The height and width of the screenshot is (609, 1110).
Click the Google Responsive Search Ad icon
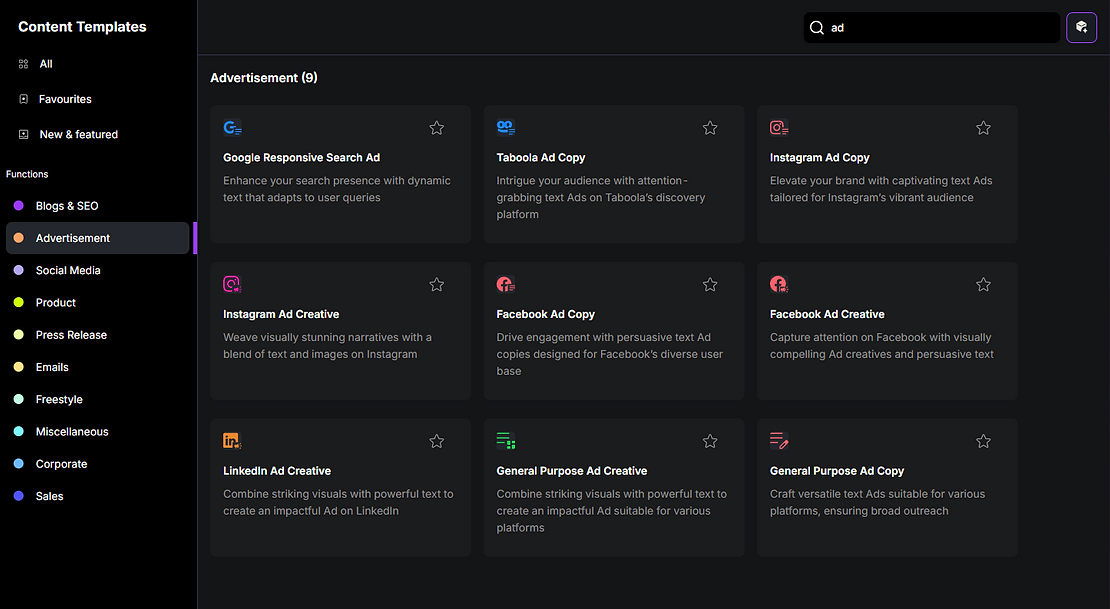[232, 127]
